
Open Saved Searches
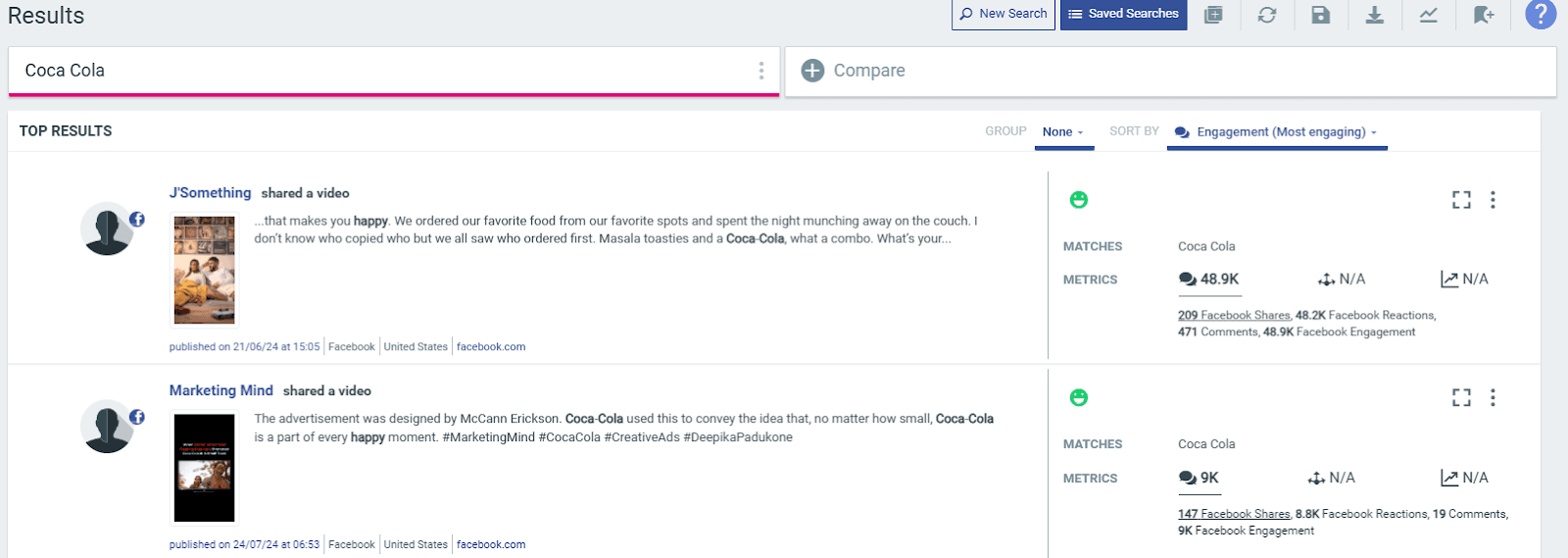1123,14
